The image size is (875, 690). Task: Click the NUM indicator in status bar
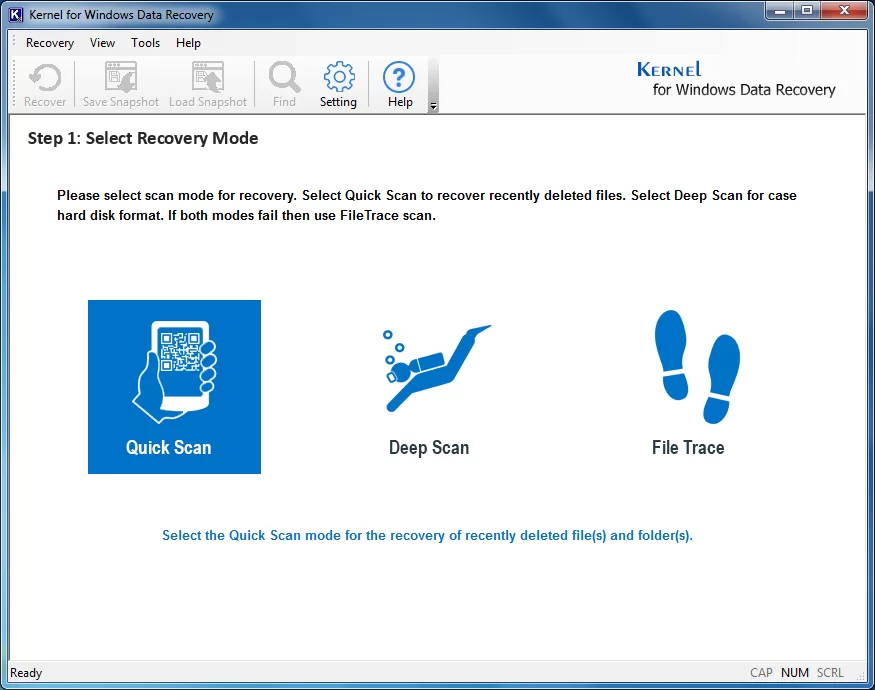(795, 673)
